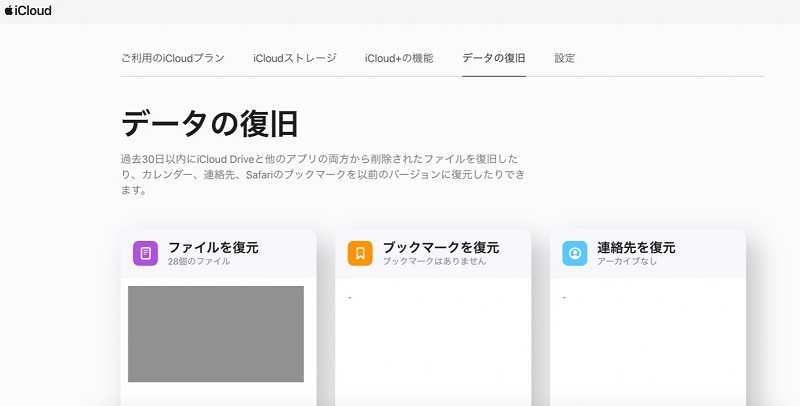800x406 pixels.
Task: Open the iCloud+の機能 tab
Action: tap(399, 58)
